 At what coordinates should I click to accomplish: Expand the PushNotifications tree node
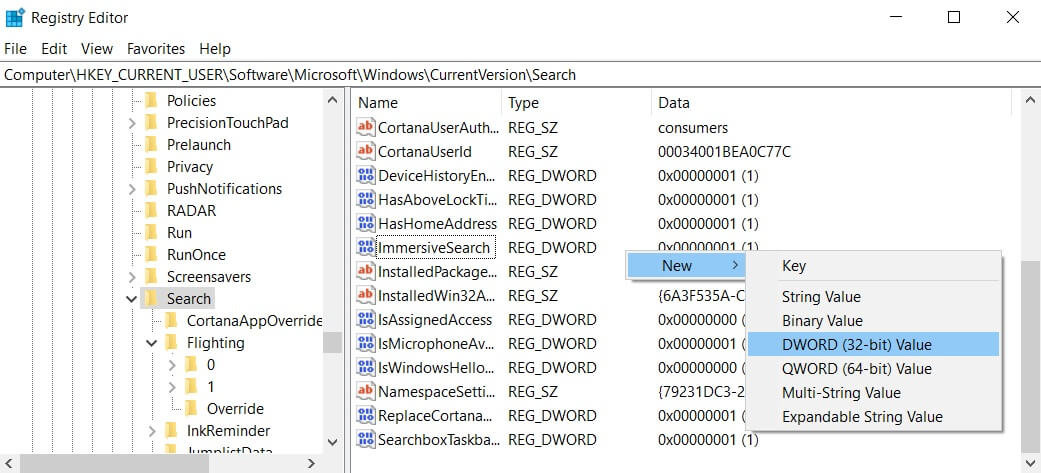(132, 188)
